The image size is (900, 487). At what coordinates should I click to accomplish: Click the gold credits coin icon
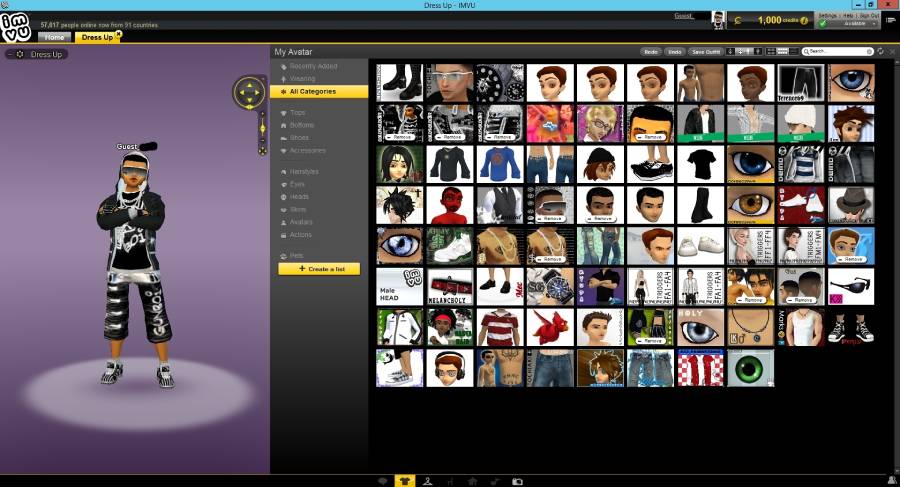pyautogui.click(x=738, y=21)
